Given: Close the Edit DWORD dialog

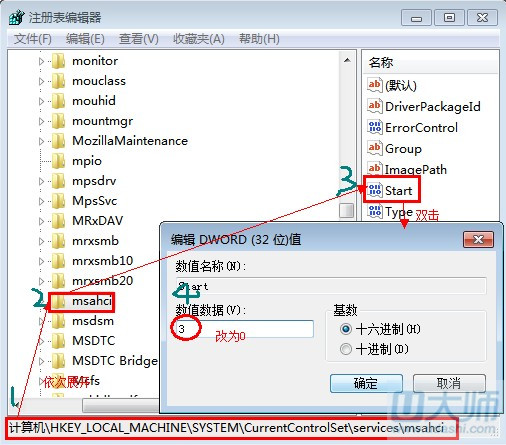Looking at the screenshot, I should click(478, 239).
